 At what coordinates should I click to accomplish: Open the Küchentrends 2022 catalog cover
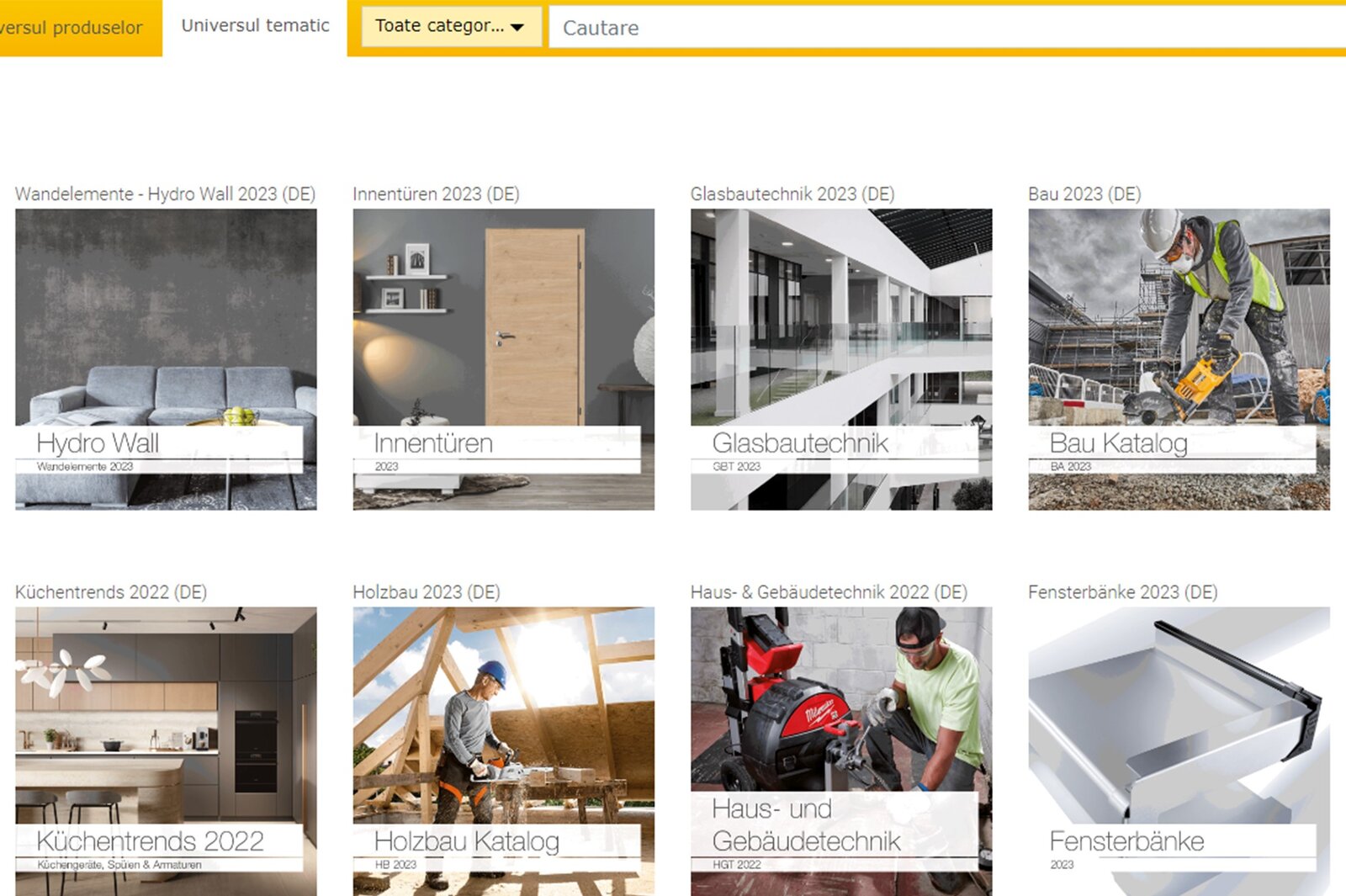coord(166,751)
